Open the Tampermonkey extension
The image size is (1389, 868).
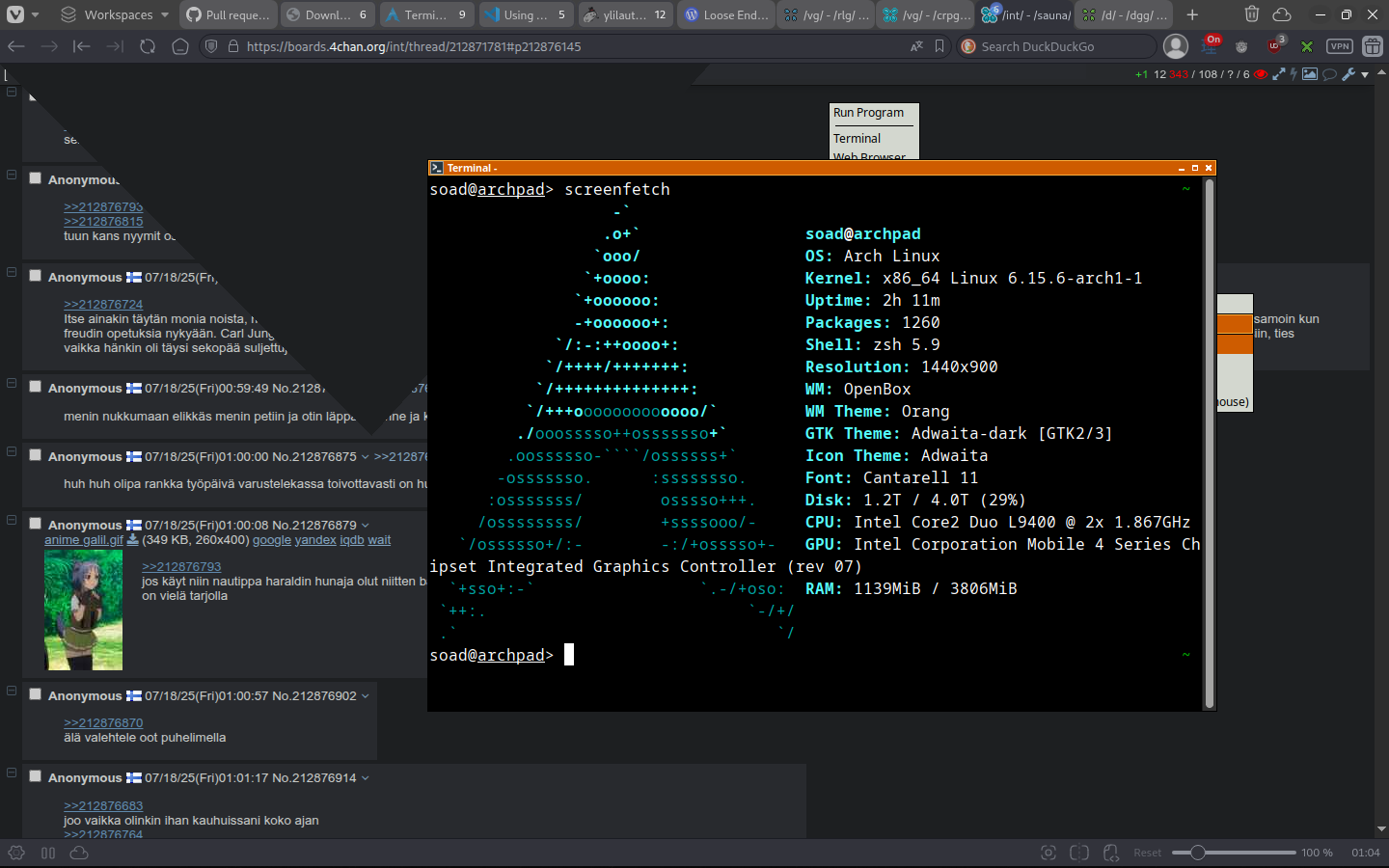pyautogui.click(x=1241, y=46)
